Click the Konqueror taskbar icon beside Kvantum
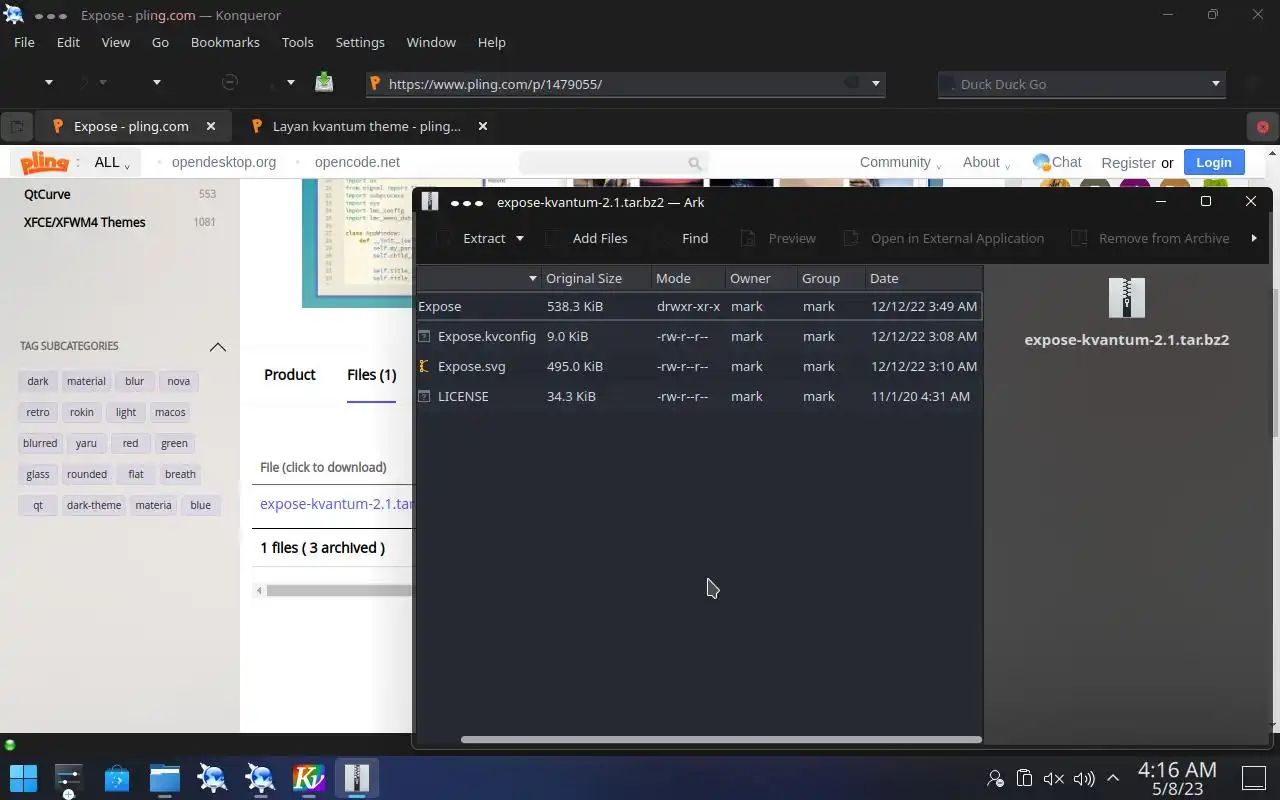This screenshot has height=800, width=1280. (261, 778)
